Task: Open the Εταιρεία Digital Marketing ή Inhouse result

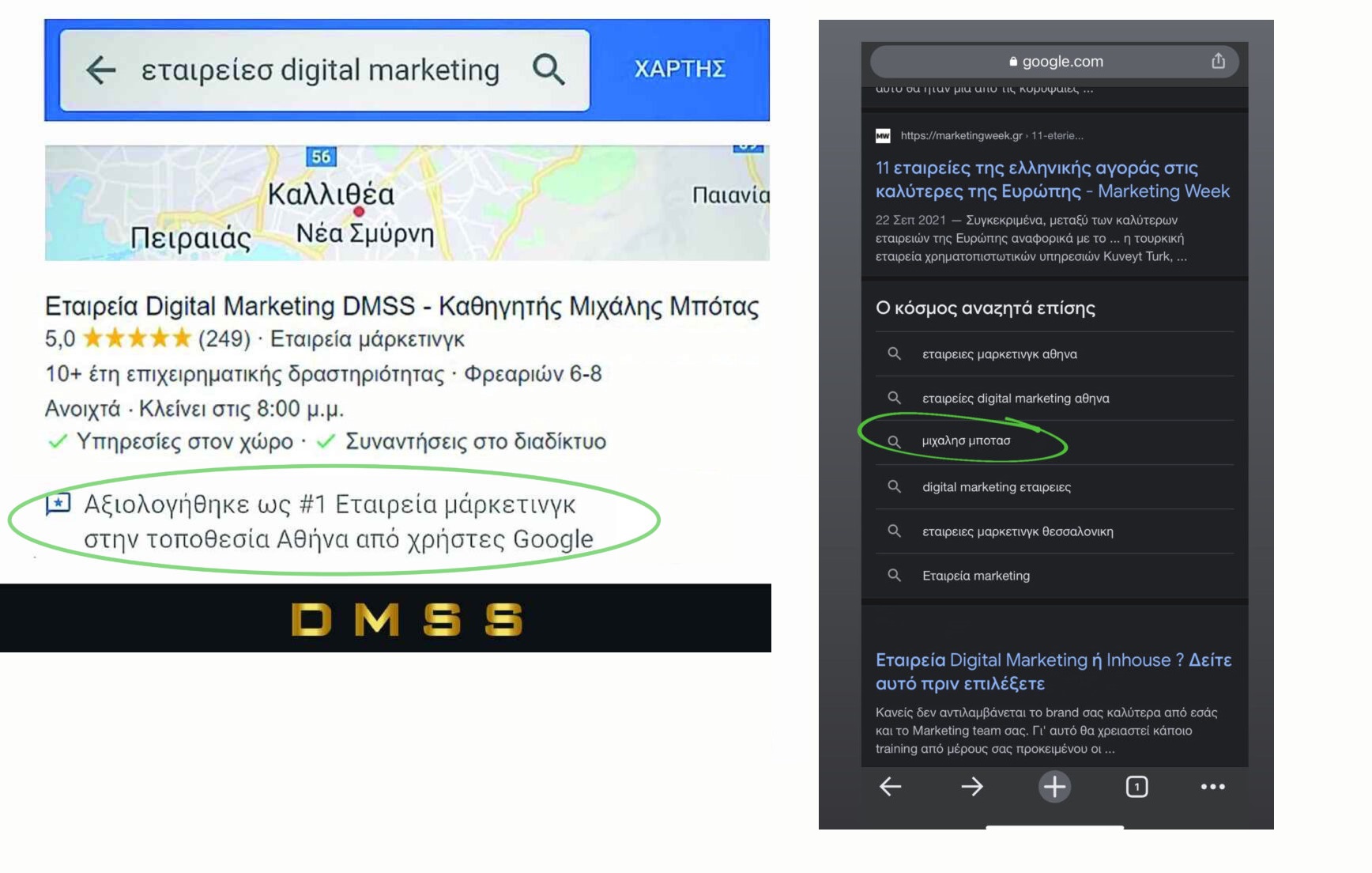Action: [1053, 671]
